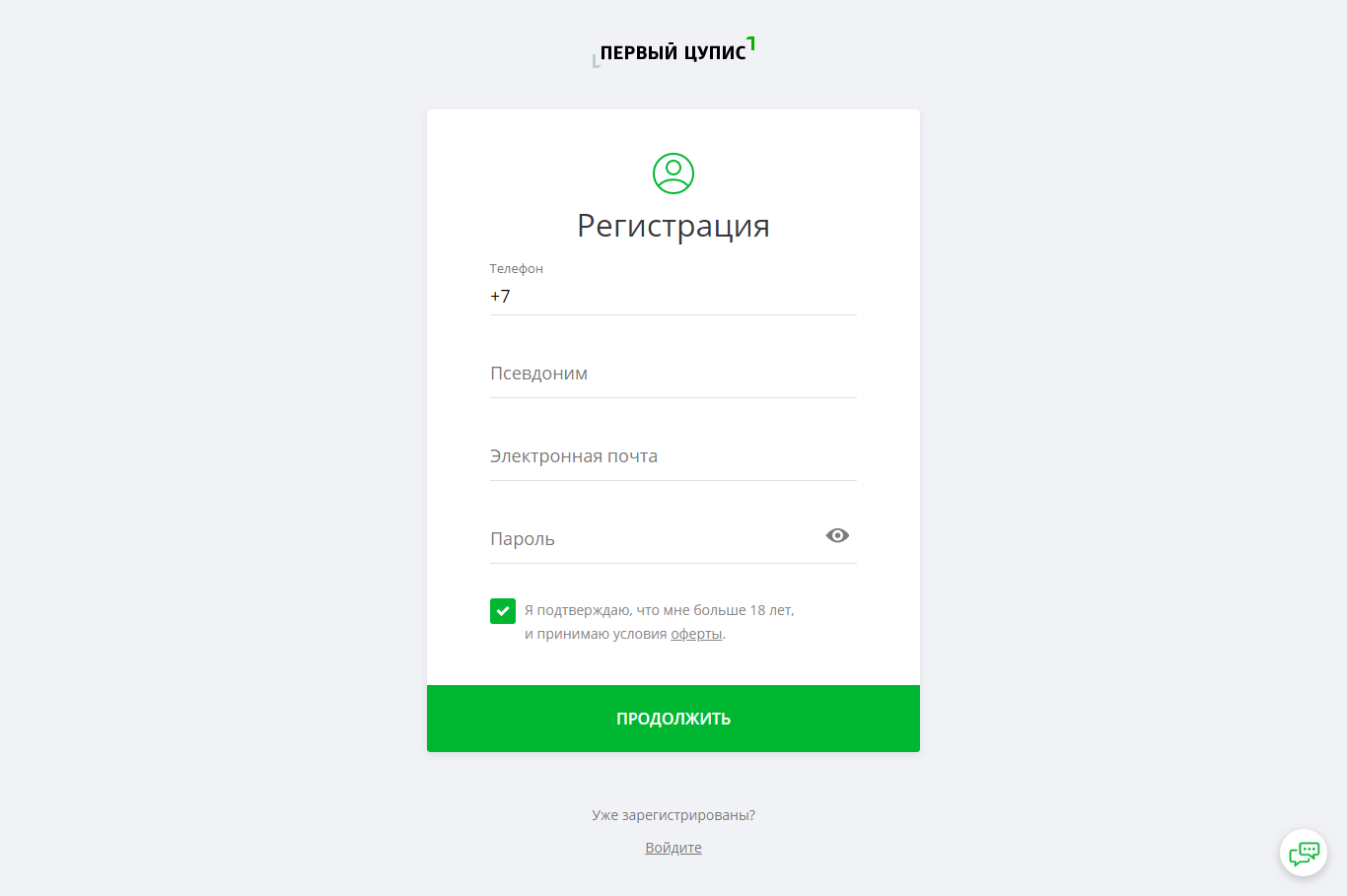The width and height of the screenshot is (1347, 896).
Task: Focus the Пароль input field
Action: [655, 539]
